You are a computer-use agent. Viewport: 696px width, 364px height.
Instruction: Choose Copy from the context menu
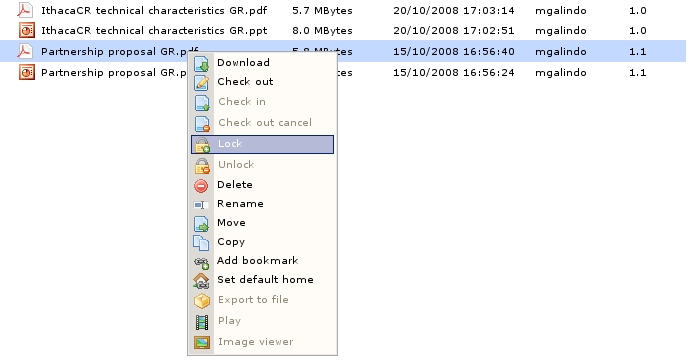(231, 242)
